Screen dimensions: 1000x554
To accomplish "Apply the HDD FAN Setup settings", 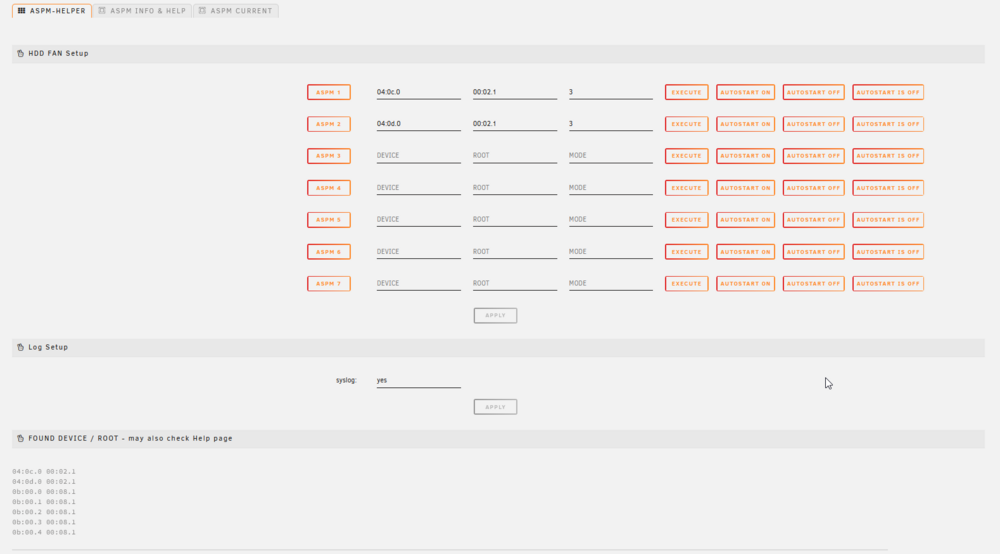I will click(495, 316).
